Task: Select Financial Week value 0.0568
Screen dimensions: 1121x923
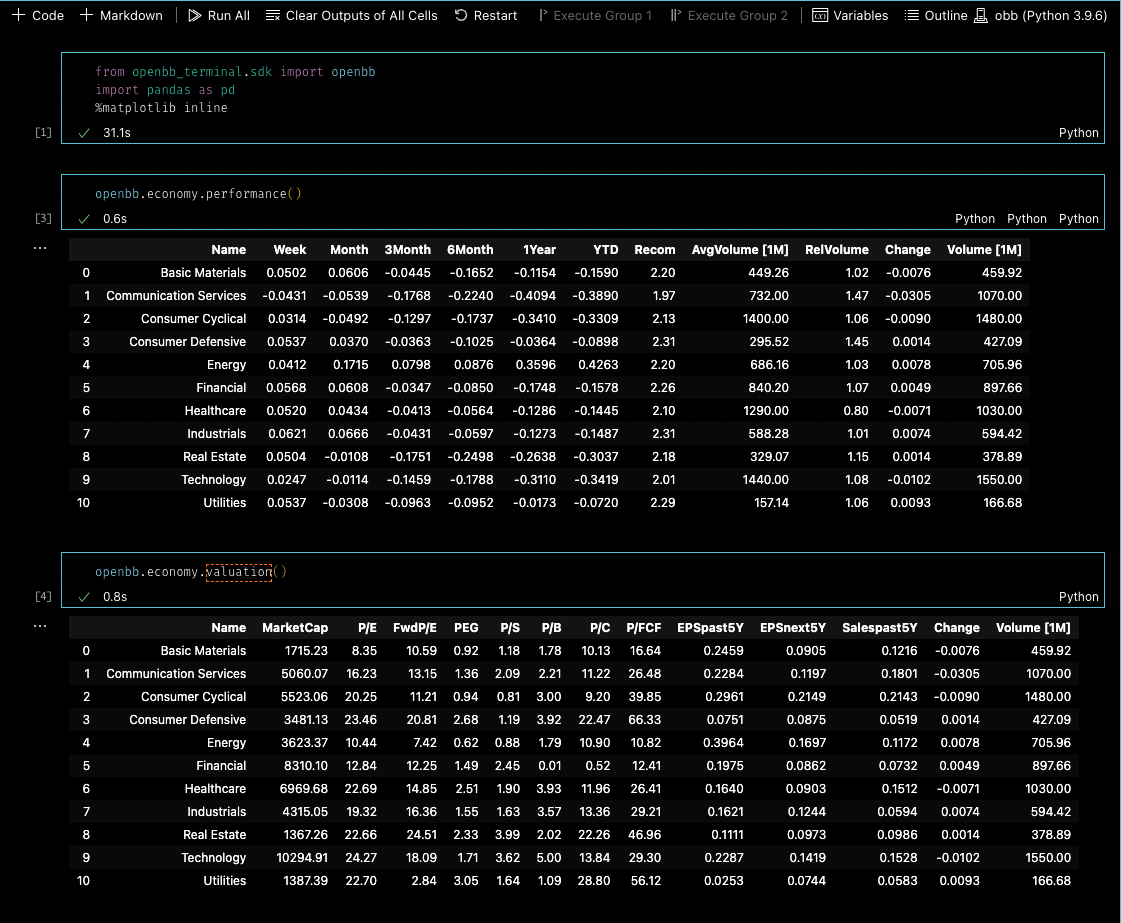Action: 286,388
